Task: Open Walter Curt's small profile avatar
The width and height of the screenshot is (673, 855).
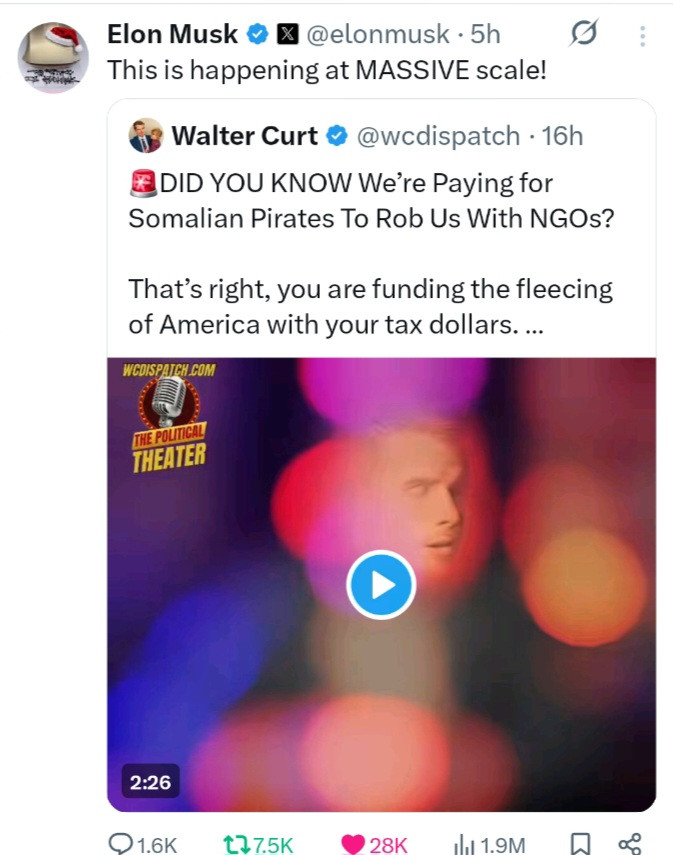Action: tap(146, 135)
